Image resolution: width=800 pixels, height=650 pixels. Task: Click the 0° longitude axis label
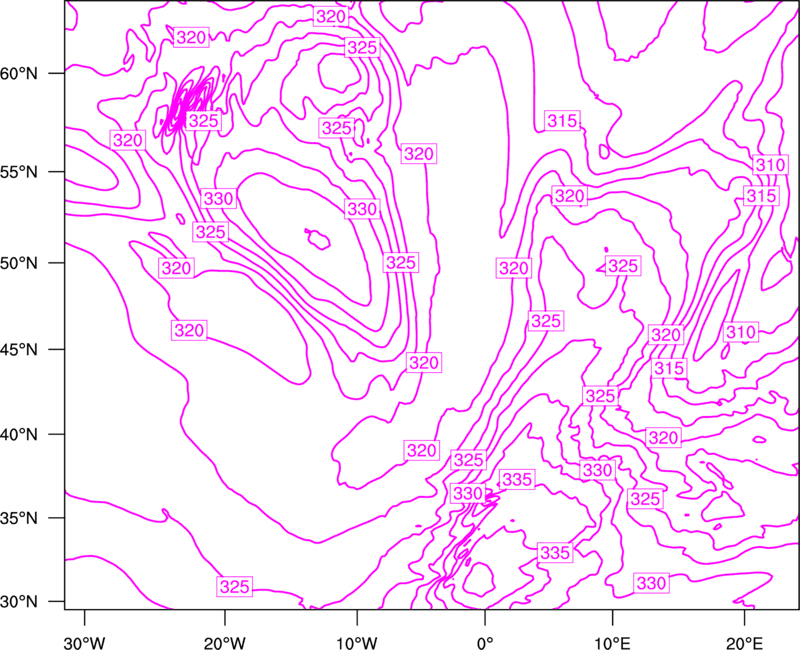pos(485,642)
